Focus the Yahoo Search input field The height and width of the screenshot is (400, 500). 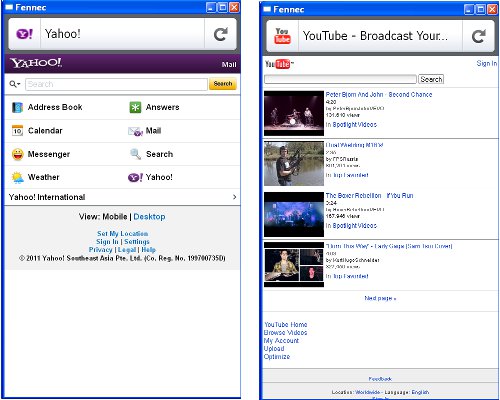pyautogui.click(x=116, y=84)
